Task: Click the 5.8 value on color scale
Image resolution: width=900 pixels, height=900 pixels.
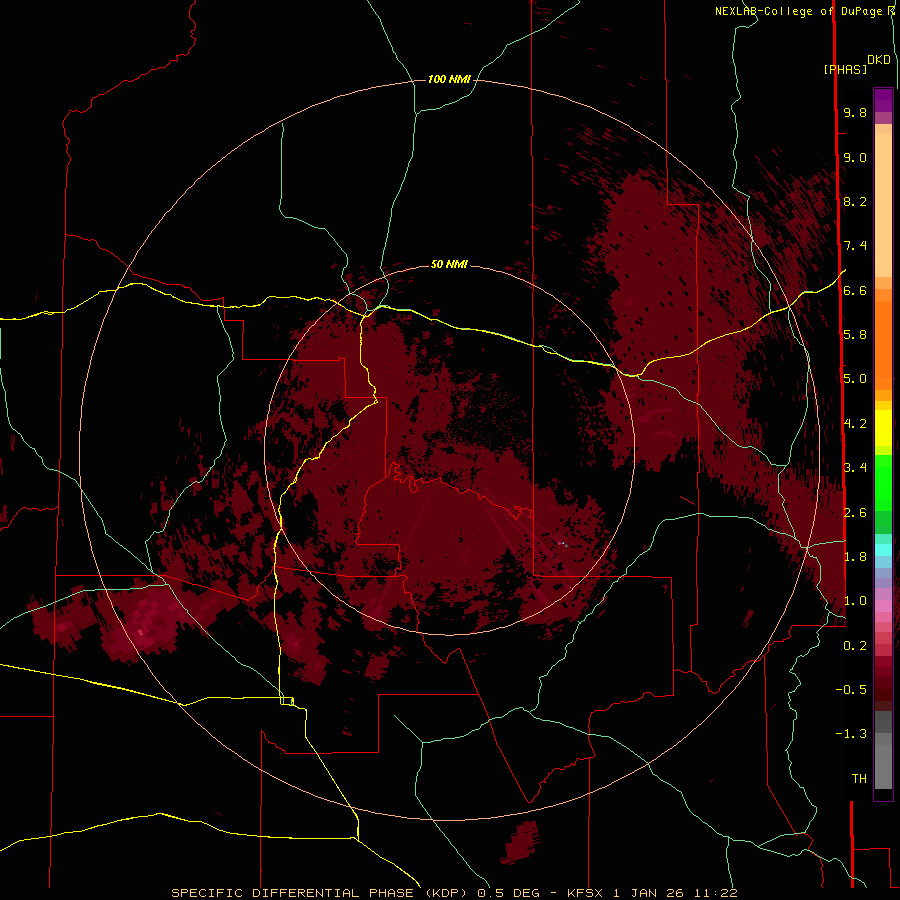Action: click(855, 335)
